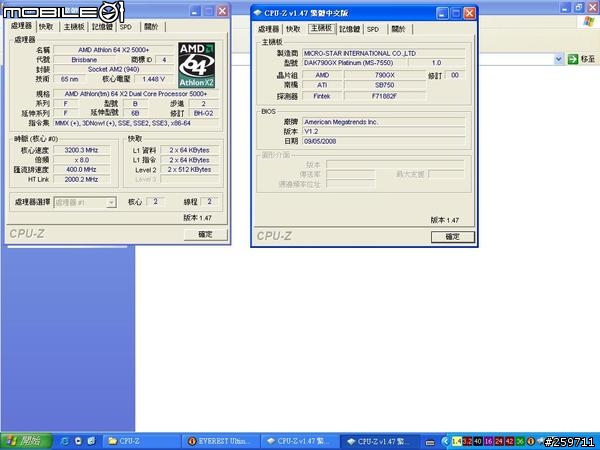This screenshot has width=600, height=450.
Task: Click the 790GX chipset value
Action: [x=385, y=75]
